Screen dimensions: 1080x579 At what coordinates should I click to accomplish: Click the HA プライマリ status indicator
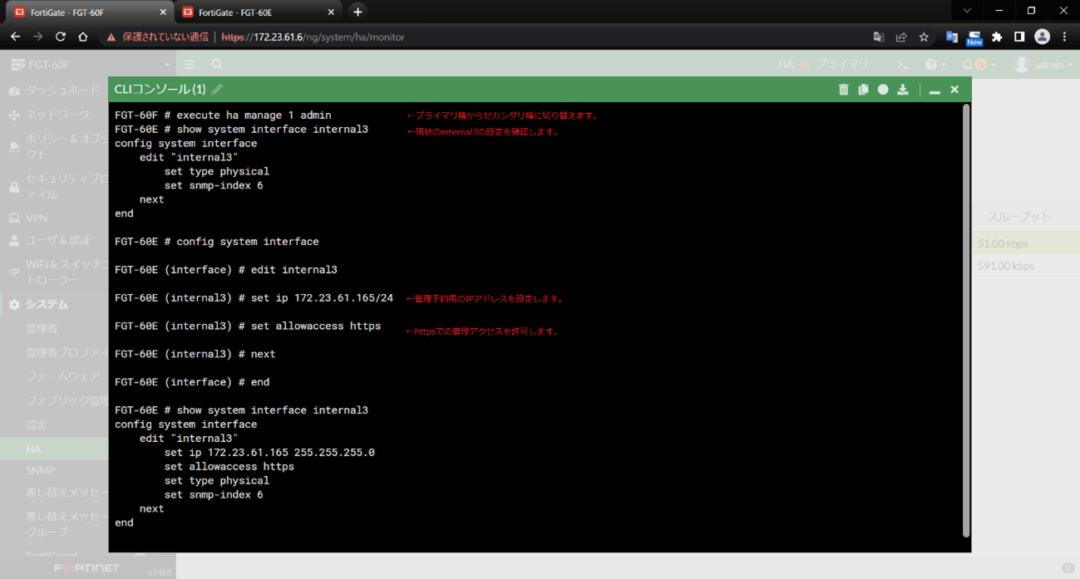[x=823, y=65]
